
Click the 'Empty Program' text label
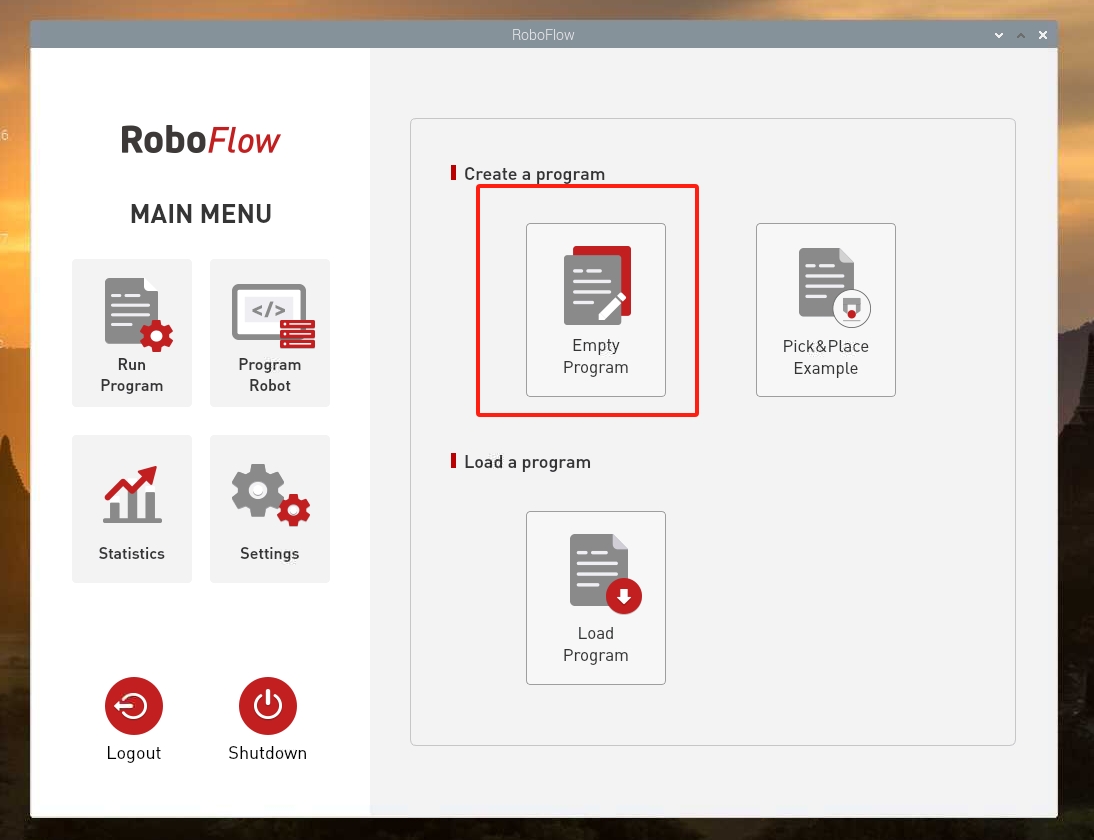tap(596, 357)
